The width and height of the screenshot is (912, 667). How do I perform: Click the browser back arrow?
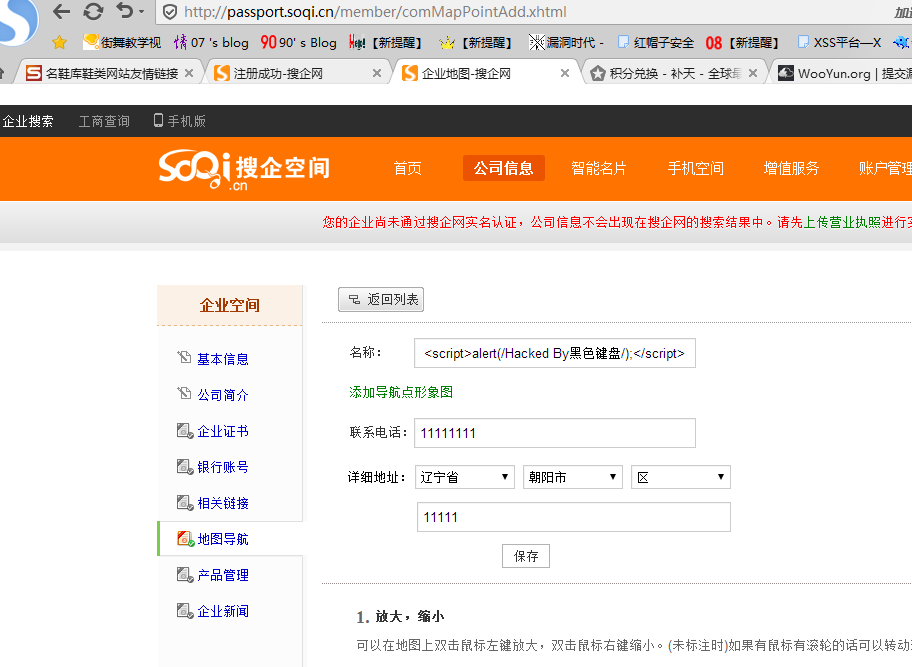pos(61,12)
